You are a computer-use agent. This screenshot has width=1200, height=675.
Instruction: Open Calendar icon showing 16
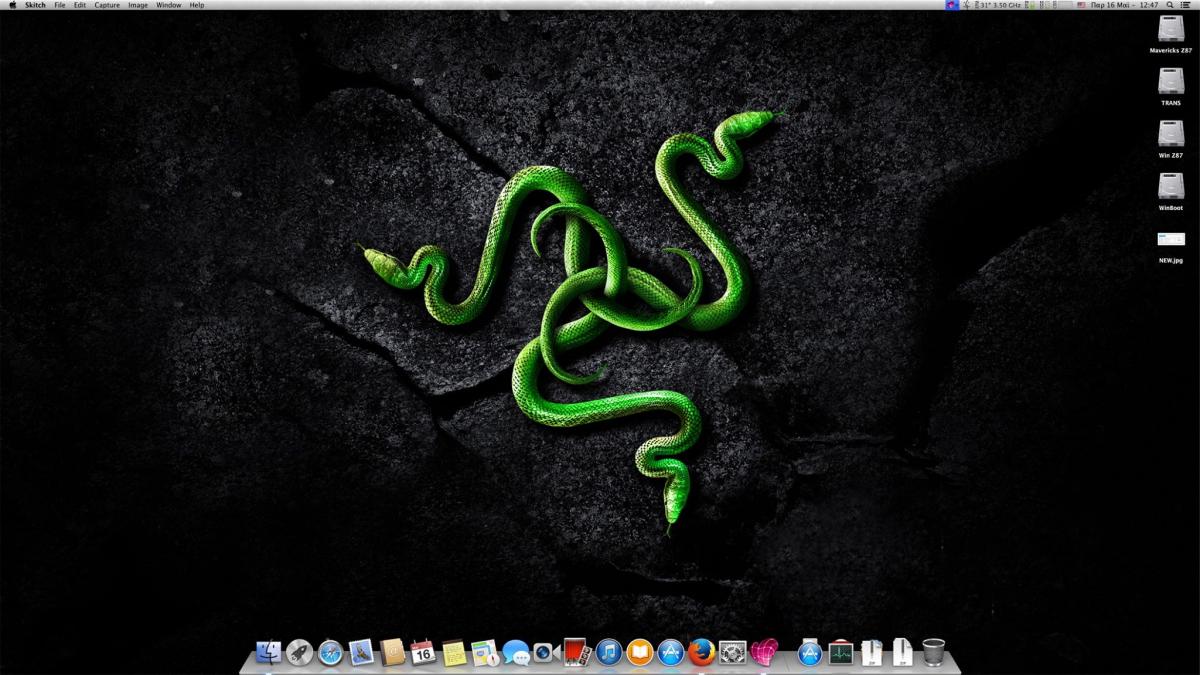click(423, 653)
